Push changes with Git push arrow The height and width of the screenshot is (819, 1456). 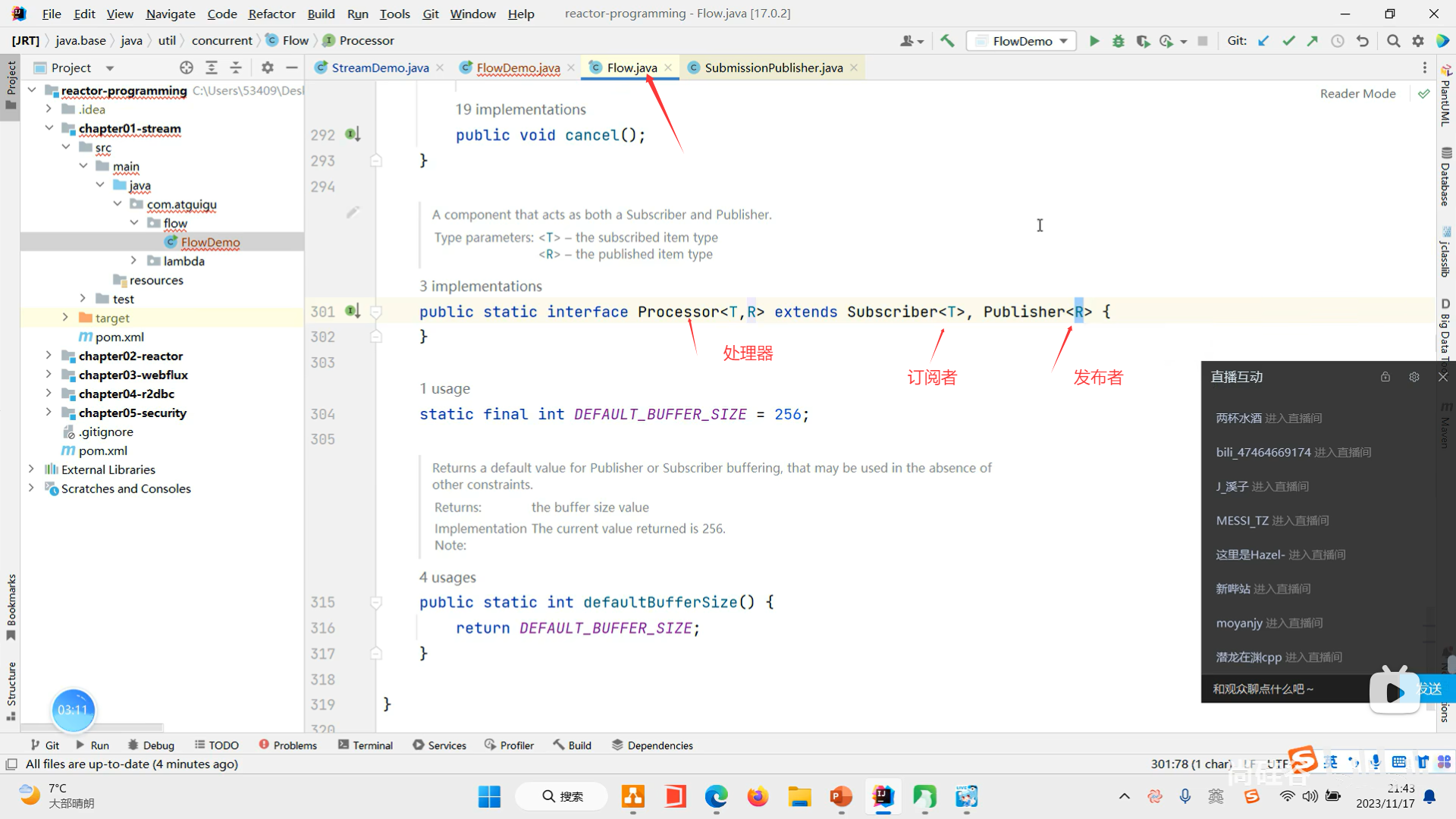coord(1313,41)
